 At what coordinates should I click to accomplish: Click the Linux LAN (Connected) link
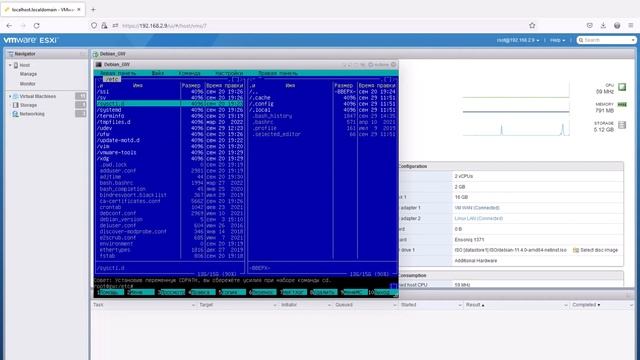pos(478,218)
